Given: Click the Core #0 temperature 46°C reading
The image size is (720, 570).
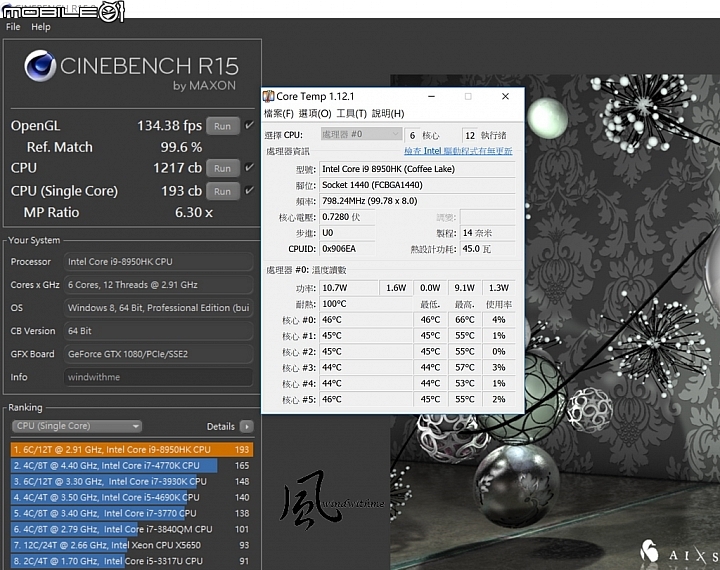Looking at the screenshot, I should tap(366, 320).
